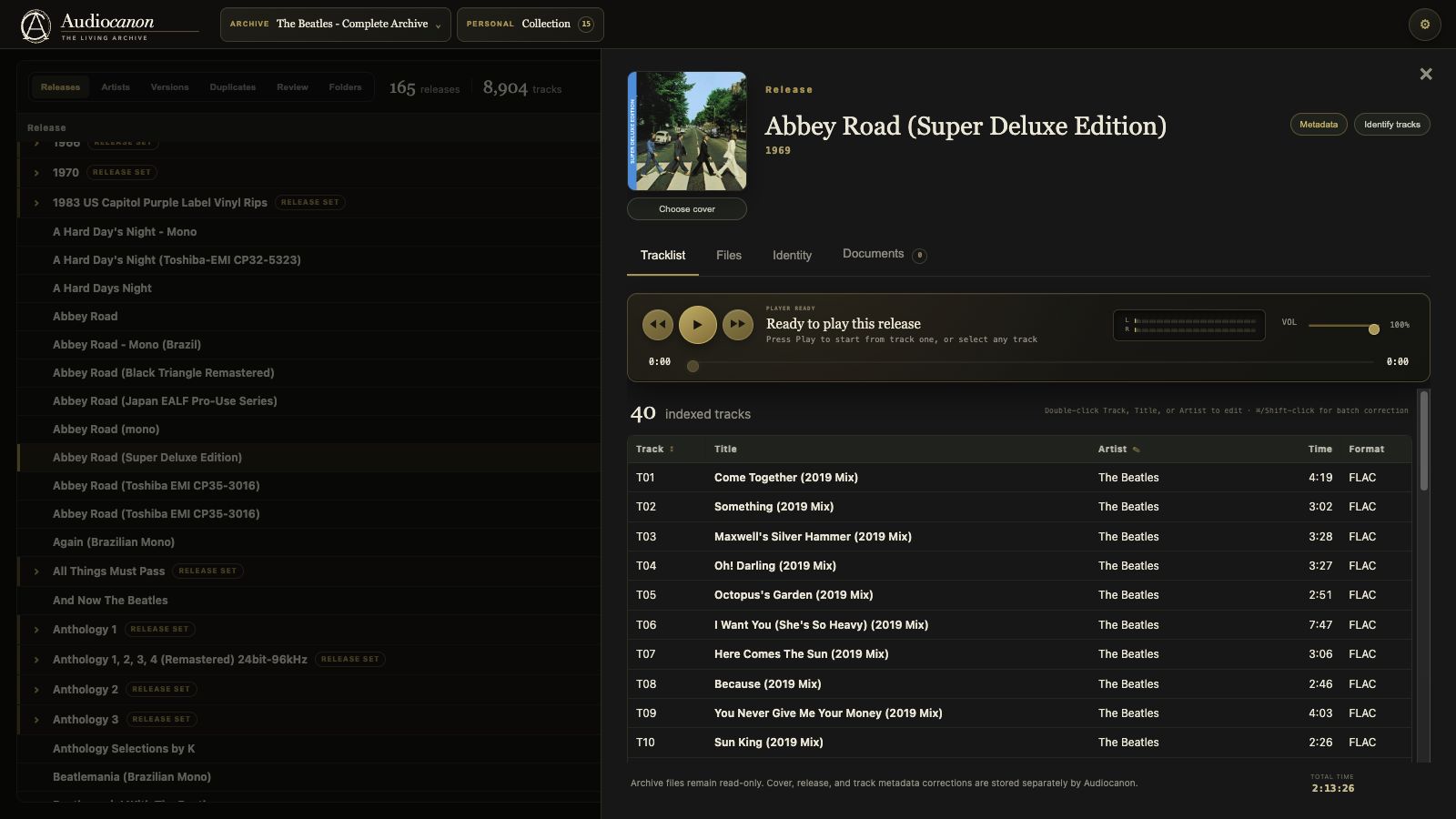This screenshot has height=819, width=1456.
Task: Expand 1983 US Capitol Purple Label Vinyl Rips
Action: [x=36, y=203]
